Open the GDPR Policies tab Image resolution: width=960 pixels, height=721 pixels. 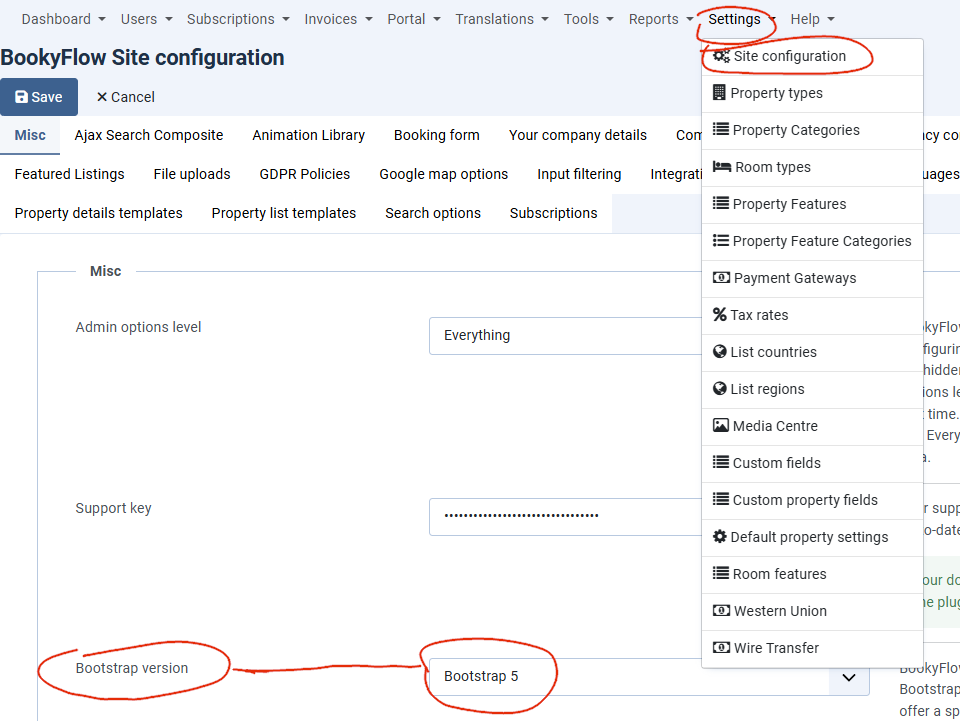pos(304,174)
